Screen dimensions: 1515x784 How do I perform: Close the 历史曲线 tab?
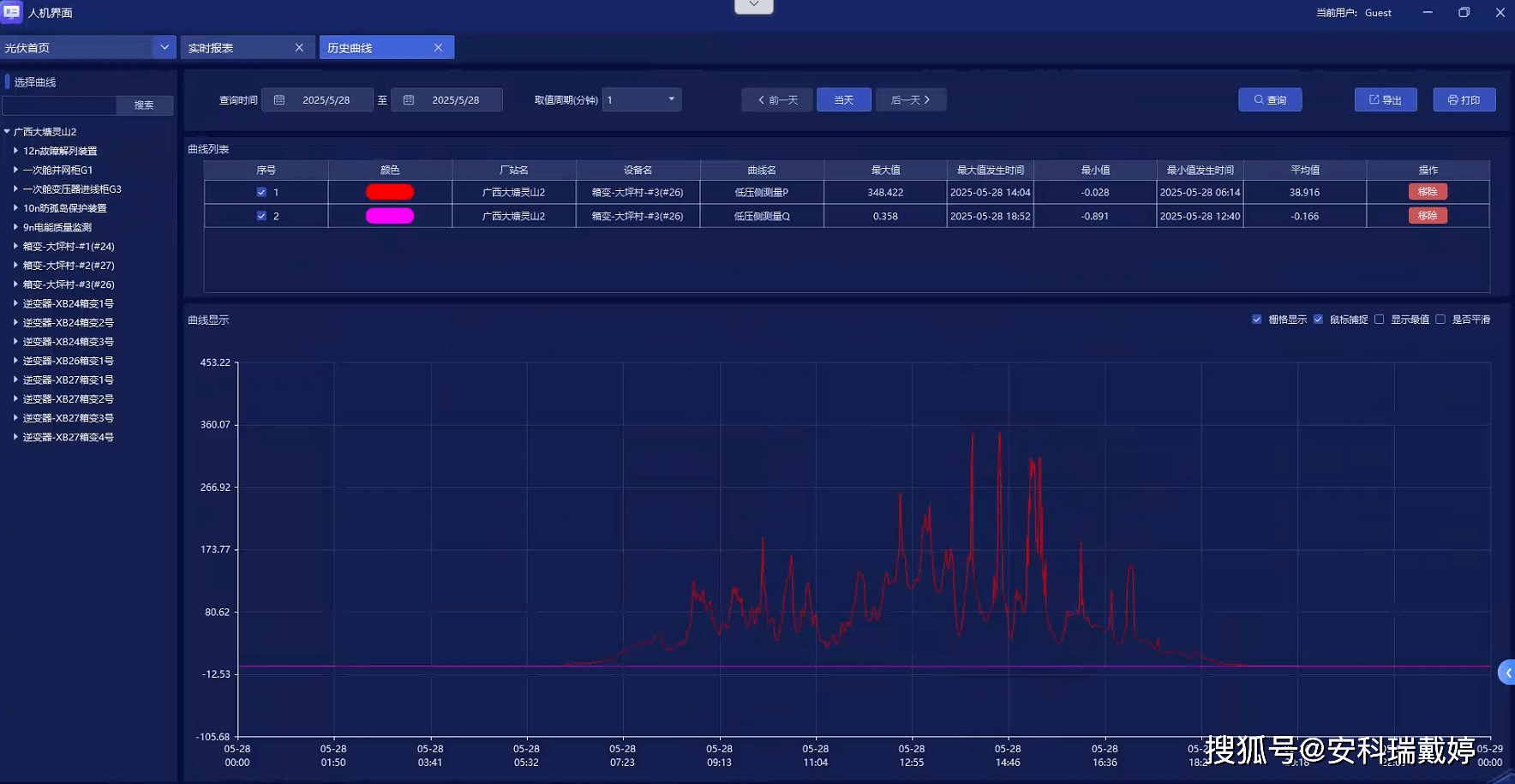pos(438,48)
